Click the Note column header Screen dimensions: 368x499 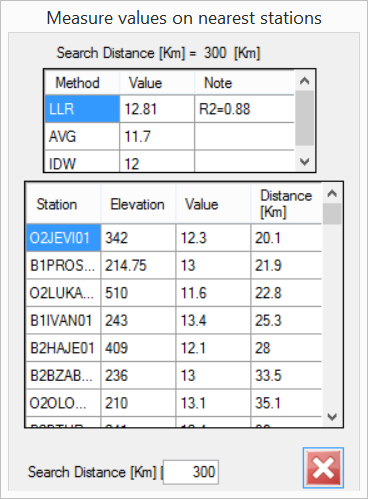coord(244,83)
